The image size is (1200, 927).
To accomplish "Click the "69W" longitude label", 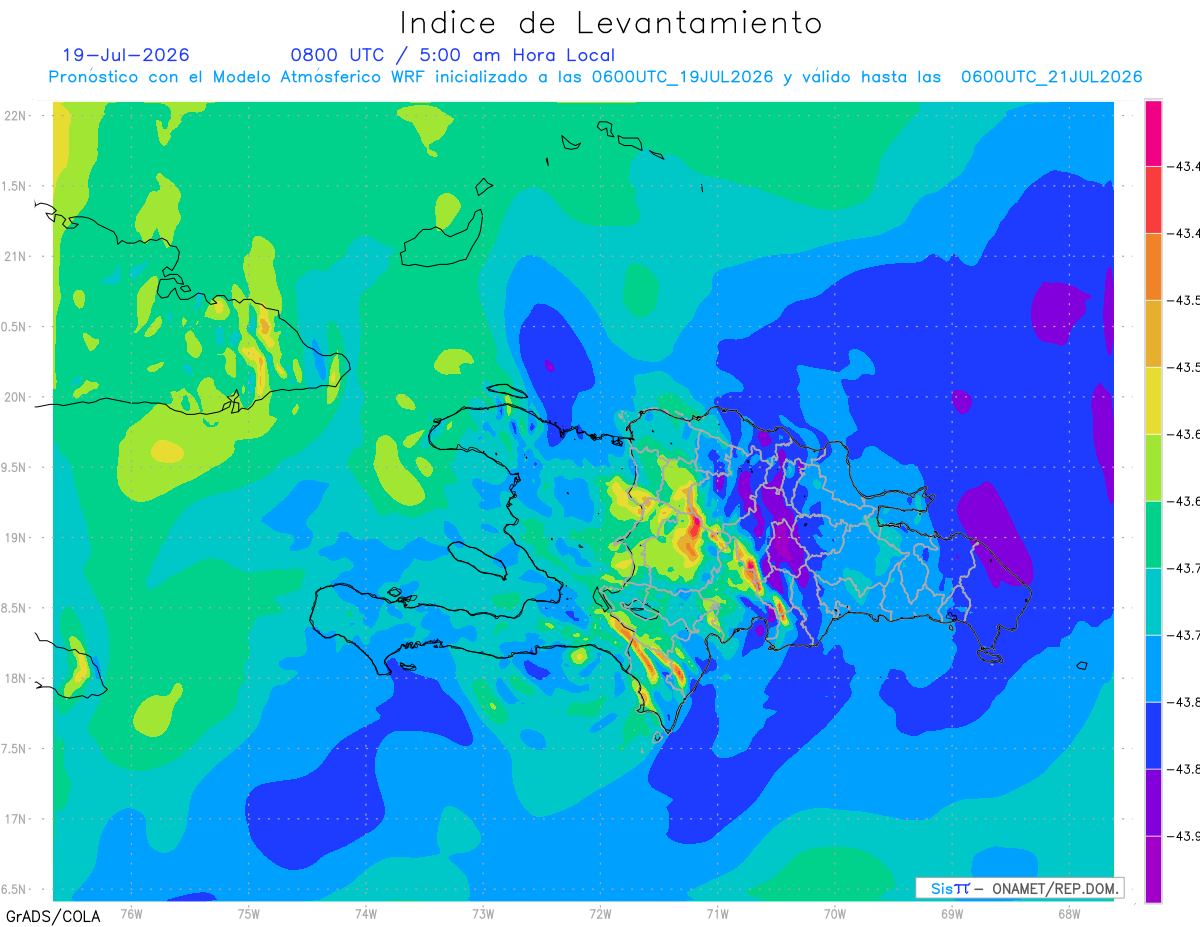I will (951, 913).
